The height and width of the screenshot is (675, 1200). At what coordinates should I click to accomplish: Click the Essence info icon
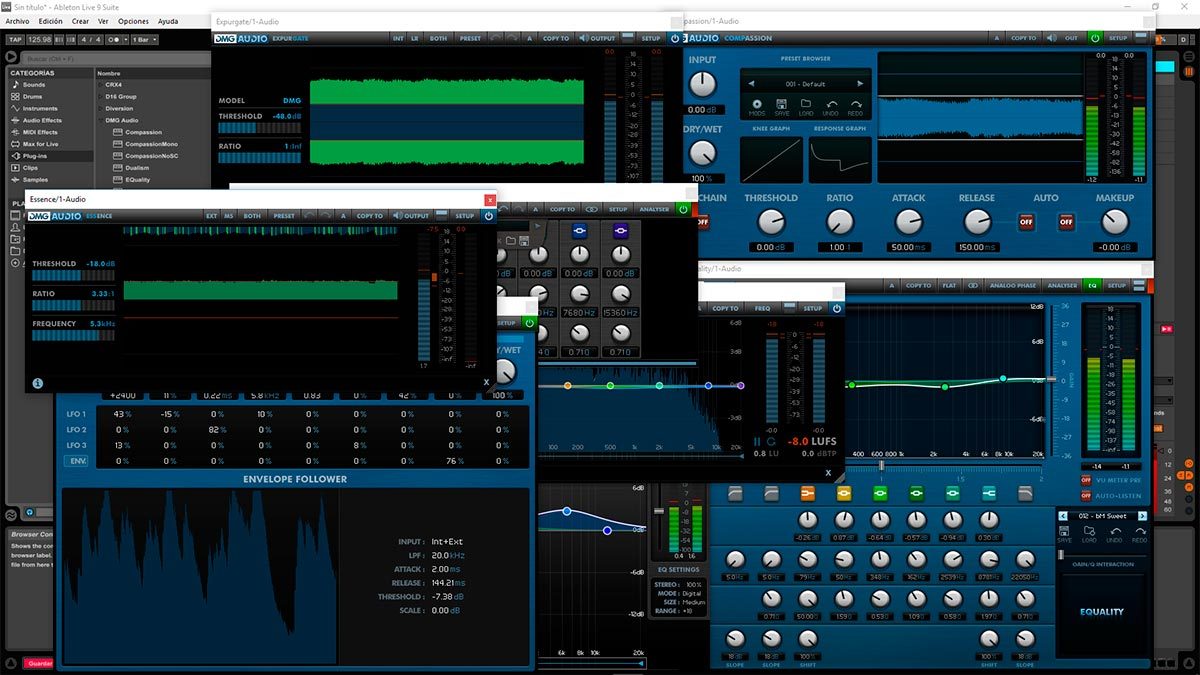pos(37,383)
